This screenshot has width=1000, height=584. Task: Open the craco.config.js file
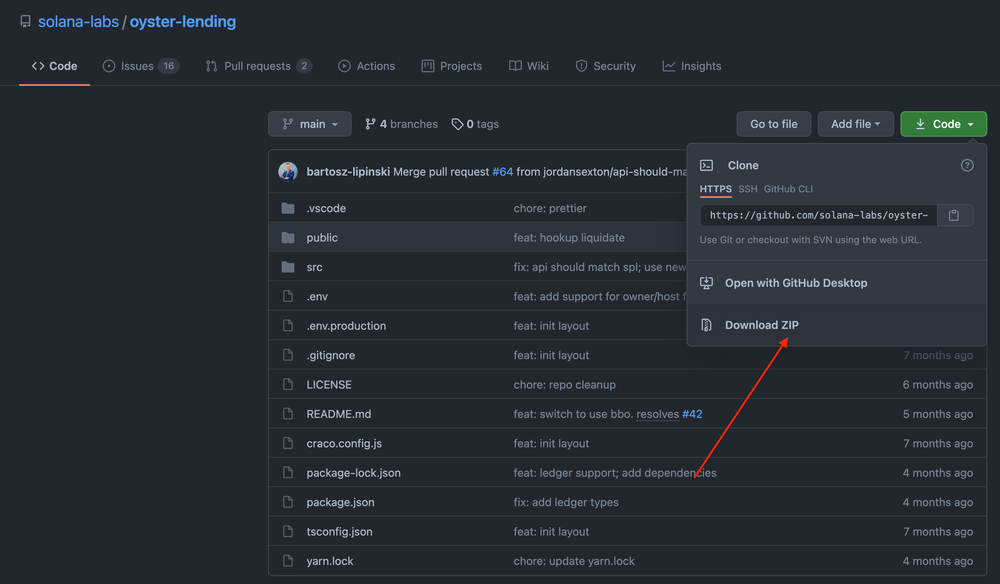click(344, 443)
